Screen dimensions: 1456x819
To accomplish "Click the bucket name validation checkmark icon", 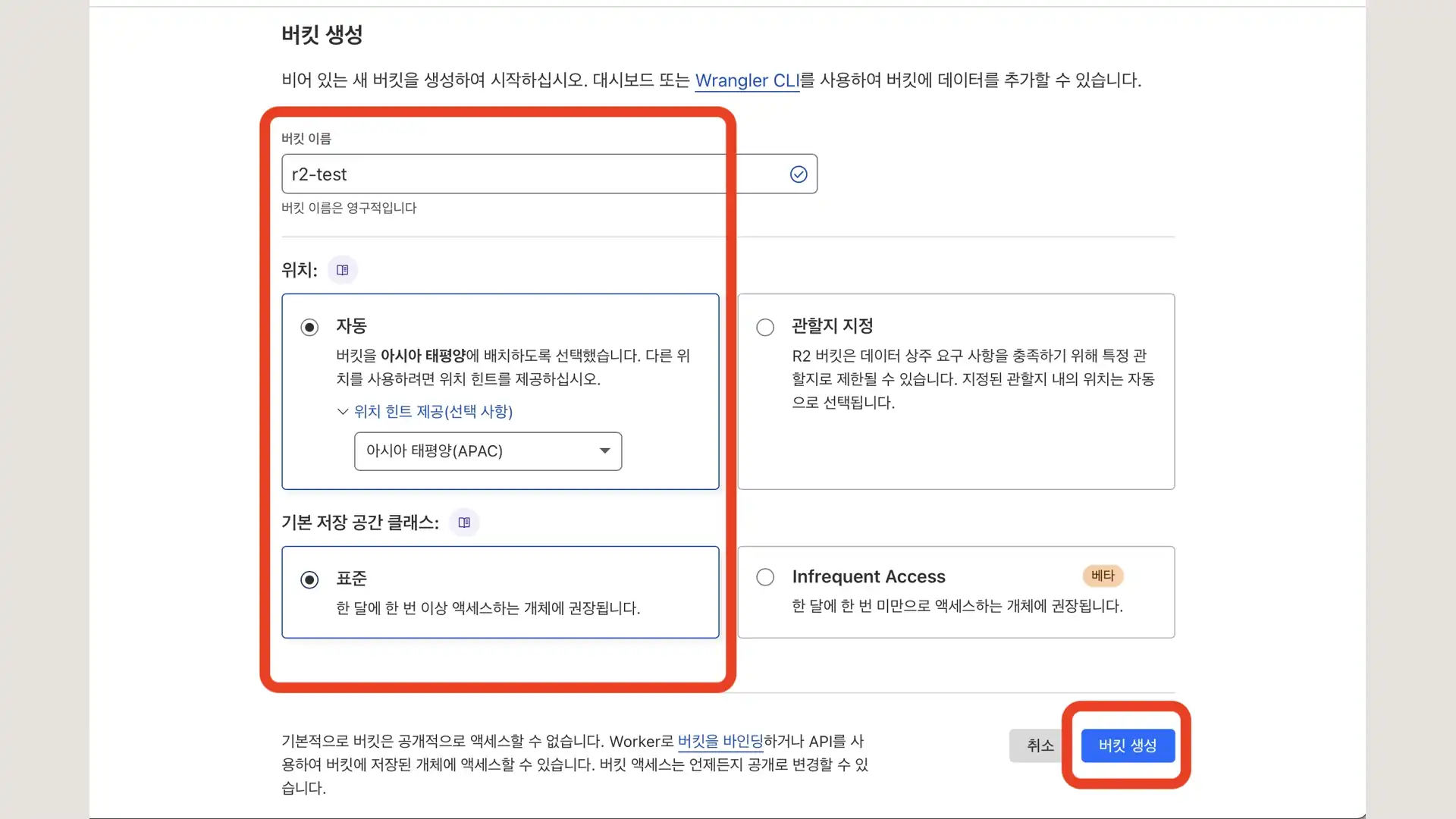I will [799, 174].
